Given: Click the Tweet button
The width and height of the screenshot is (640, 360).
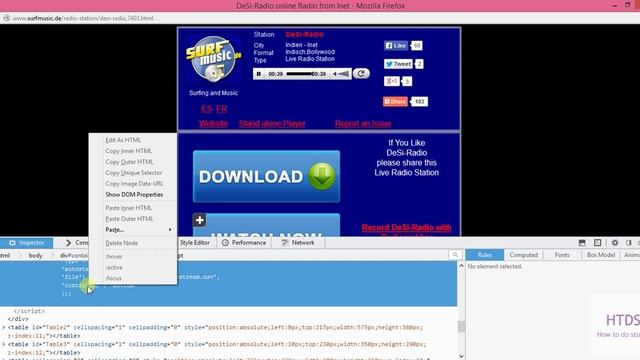Looking at the screenshot, I should [x=398, y=64].
